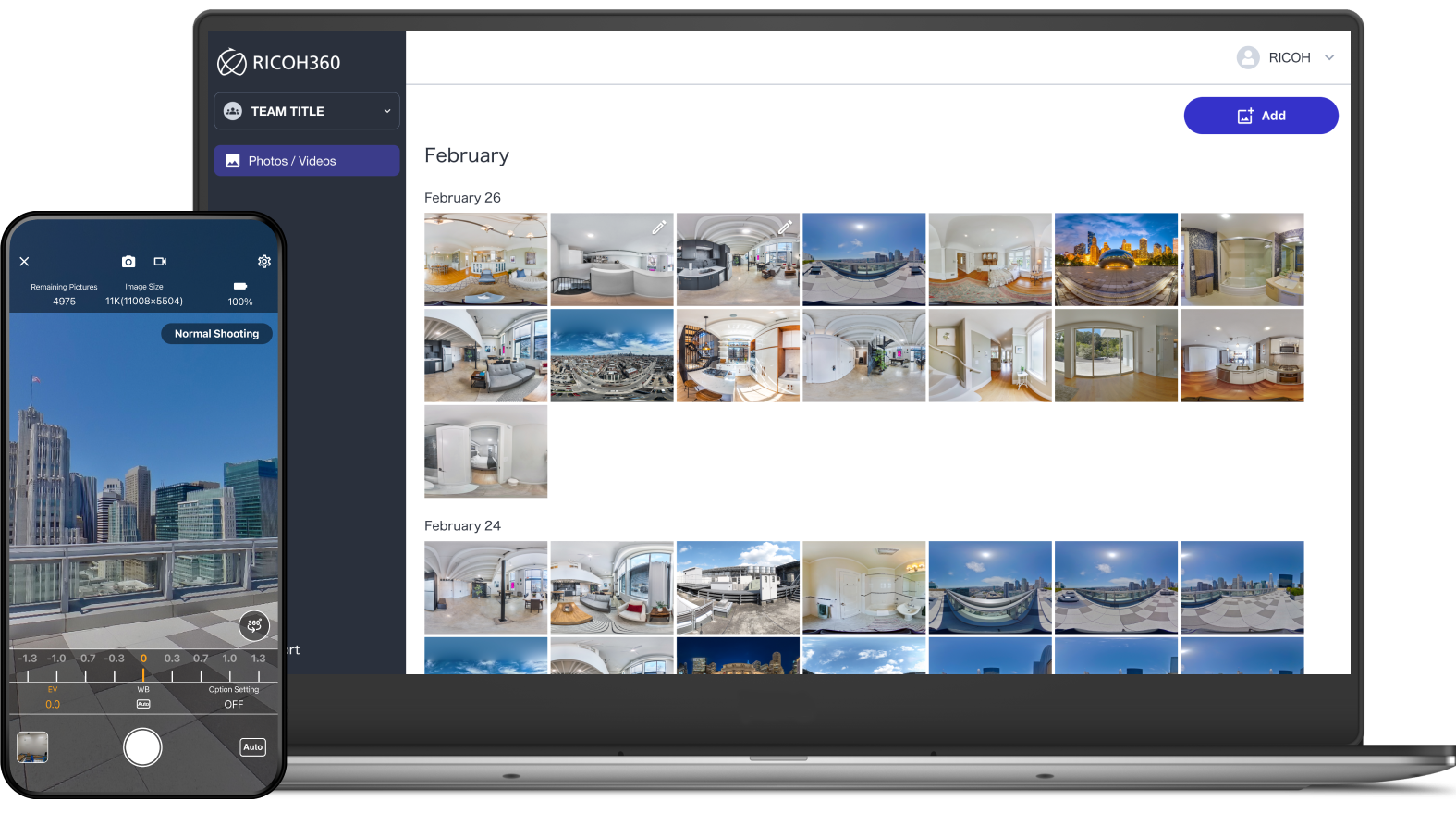
Task: Click the Add button
Action: (x=1260, y=116)
